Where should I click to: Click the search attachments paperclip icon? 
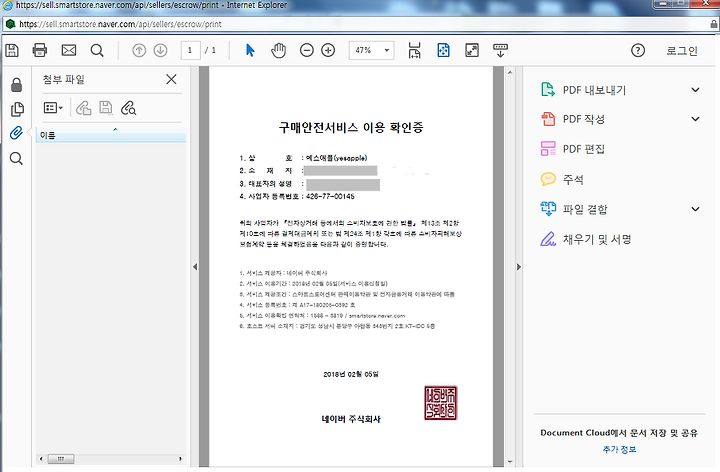click(x=128, y=108)
